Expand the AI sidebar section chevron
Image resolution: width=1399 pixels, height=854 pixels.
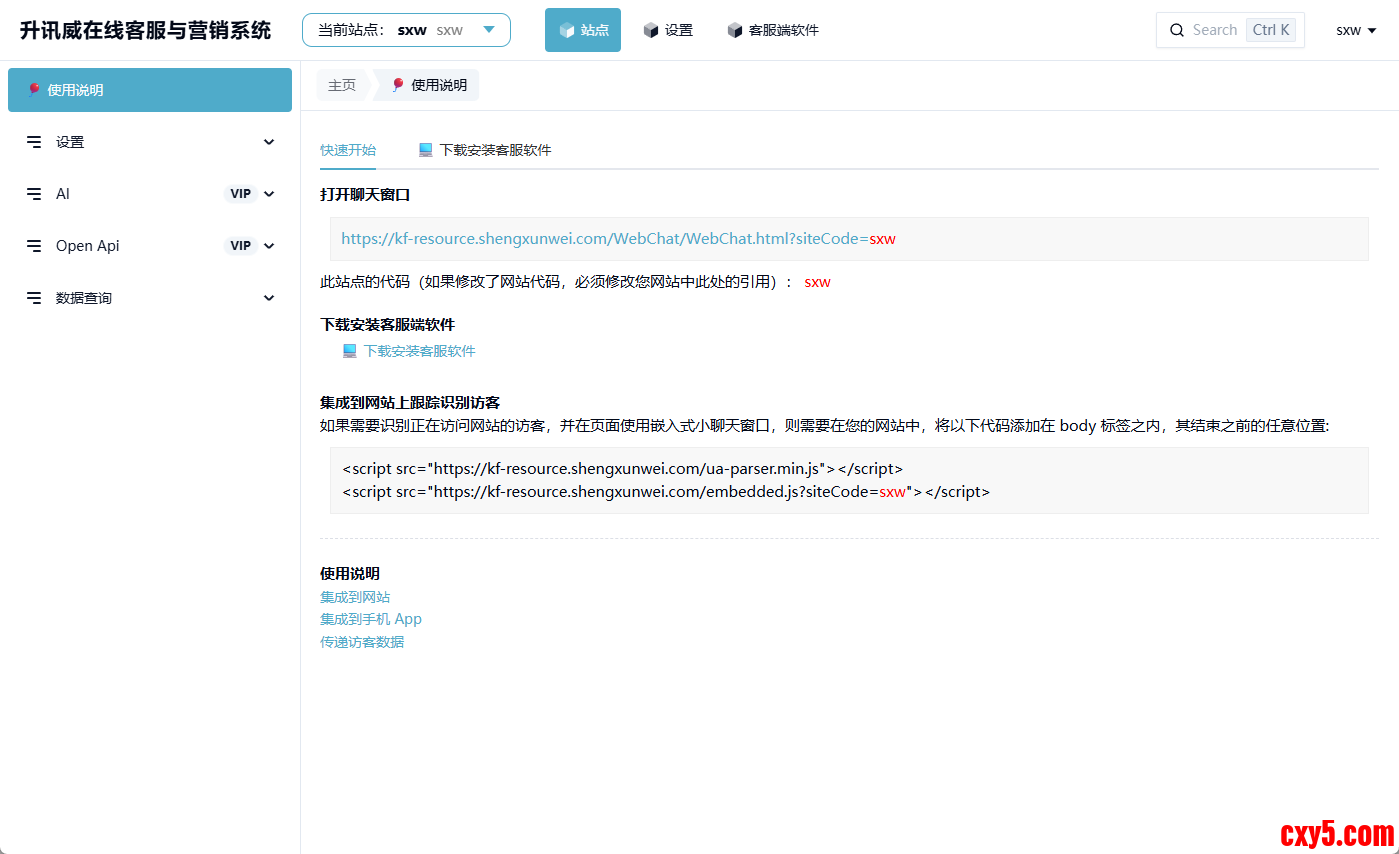pyautogui.click(x=269, y=194)
